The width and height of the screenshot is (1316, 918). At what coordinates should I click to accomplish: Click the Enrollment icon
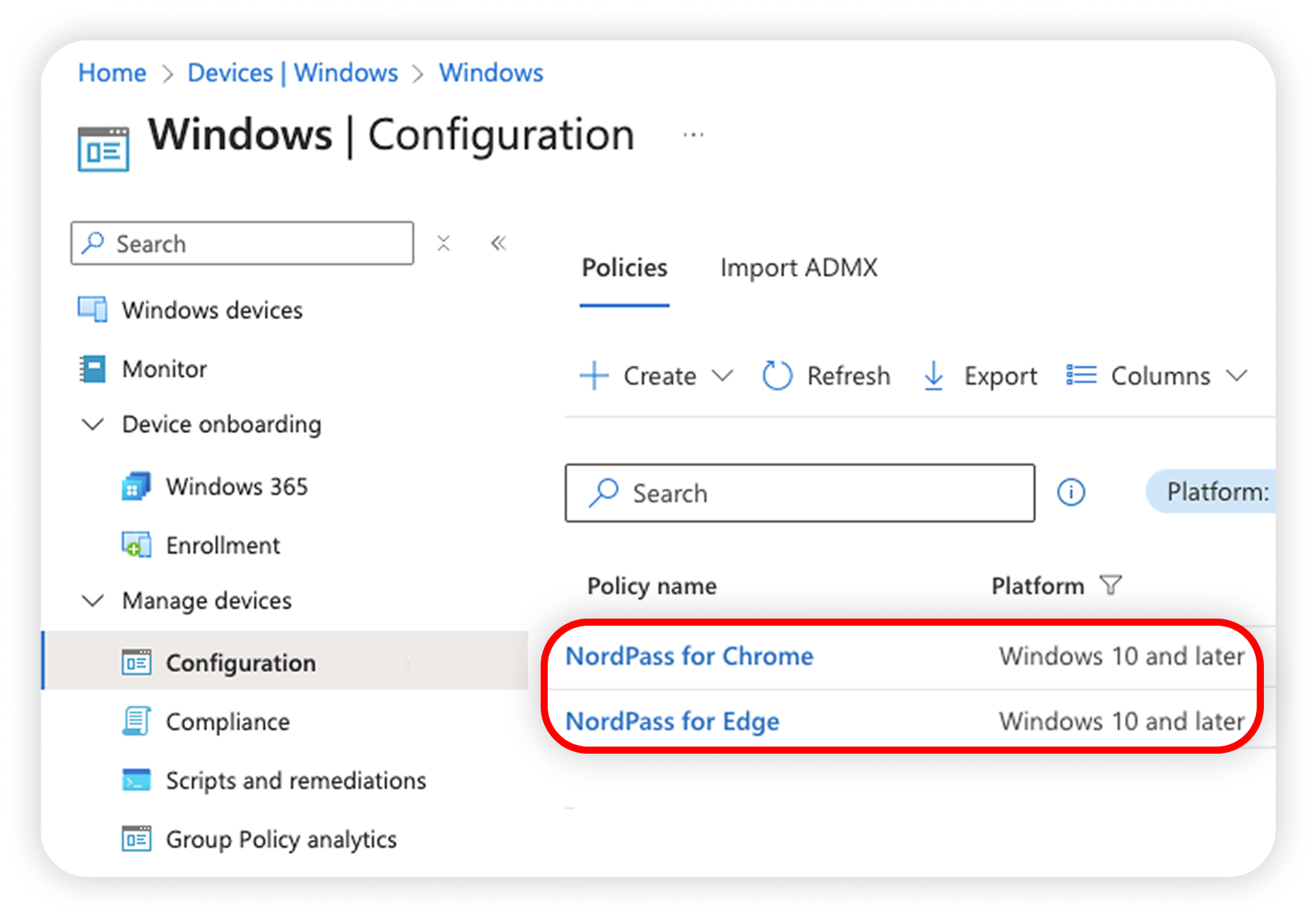coord(136,544)
